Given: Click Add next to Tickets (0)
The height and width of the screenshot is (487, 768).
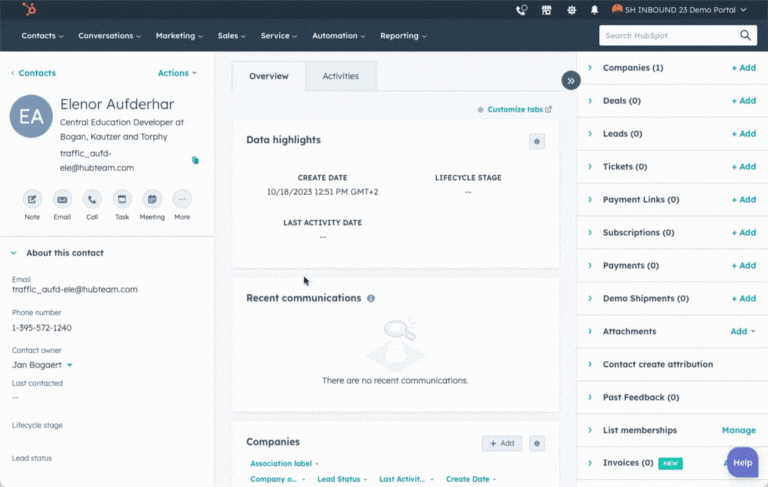Looking at the screenshot, I should 744,167.
